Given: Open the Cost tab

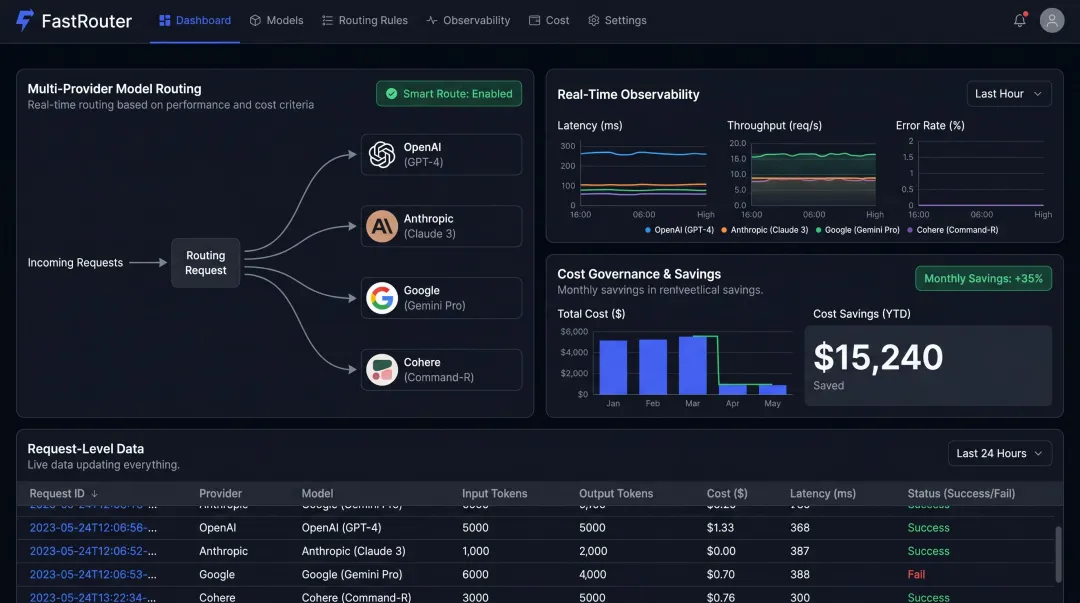Looking at the screenshot, I should point(549,21).
